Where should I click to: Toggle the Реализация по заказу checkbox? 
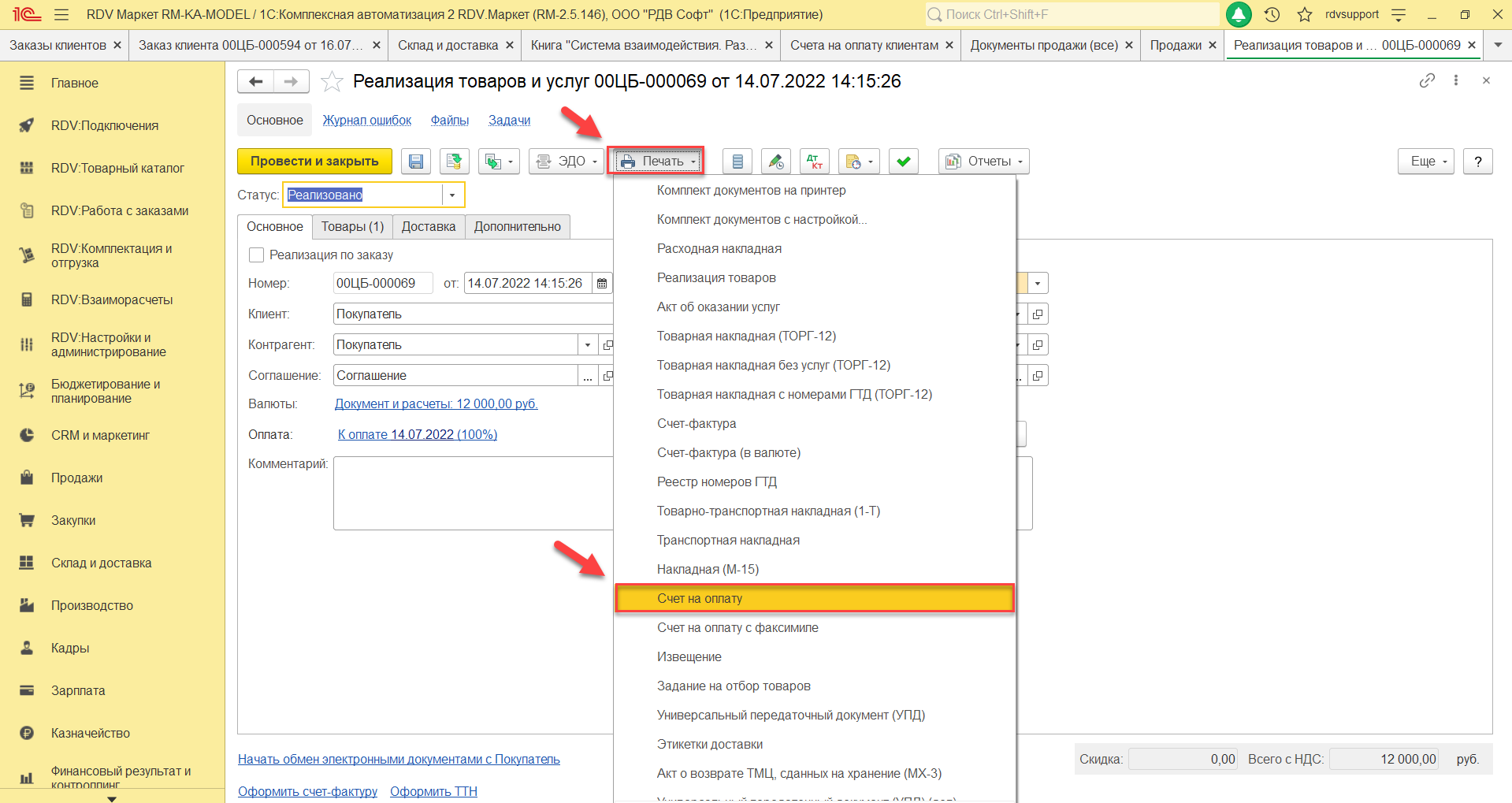click(256, 255)
